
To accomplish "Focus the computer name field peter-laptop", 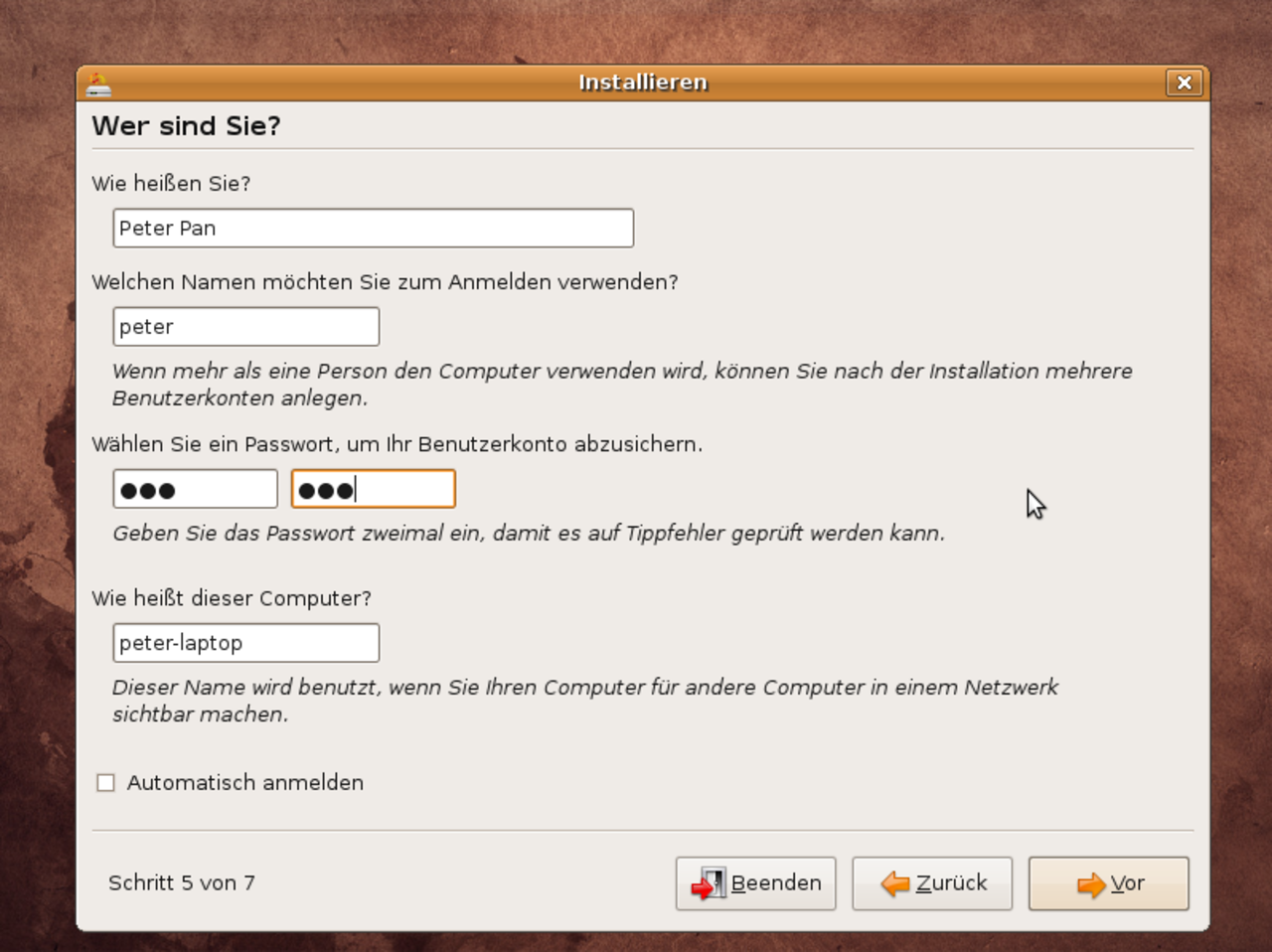I will [x=246, y=643].
